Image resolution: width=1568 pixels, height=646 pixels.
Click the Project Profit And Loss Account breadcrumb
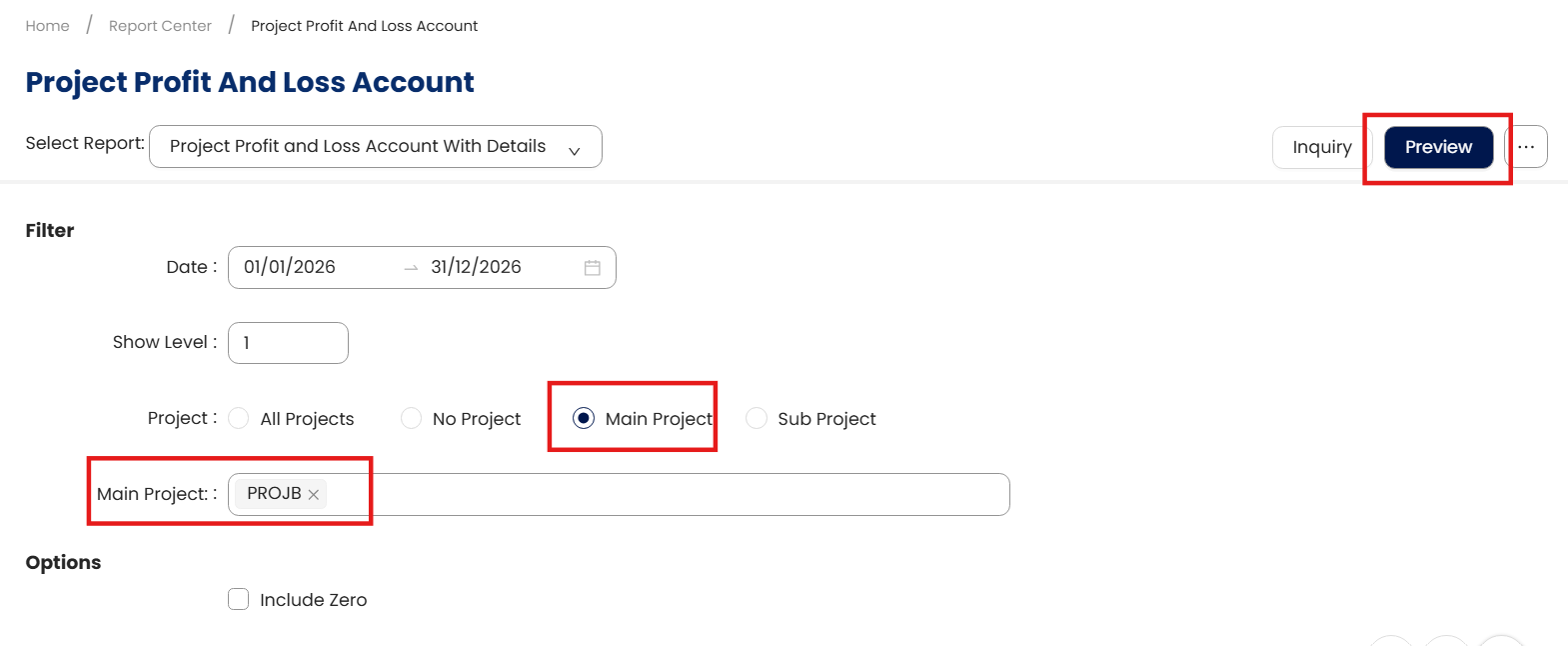point(364,26)
